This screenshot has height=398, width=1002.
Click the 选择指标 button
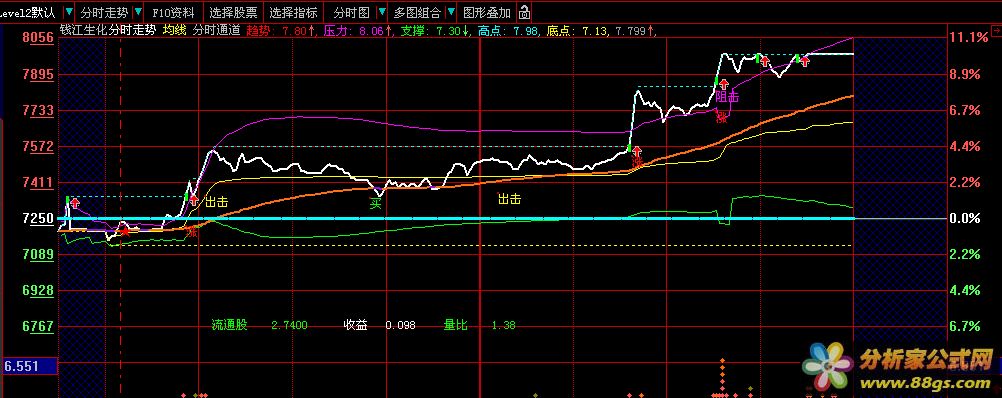(x=293, y=12)
